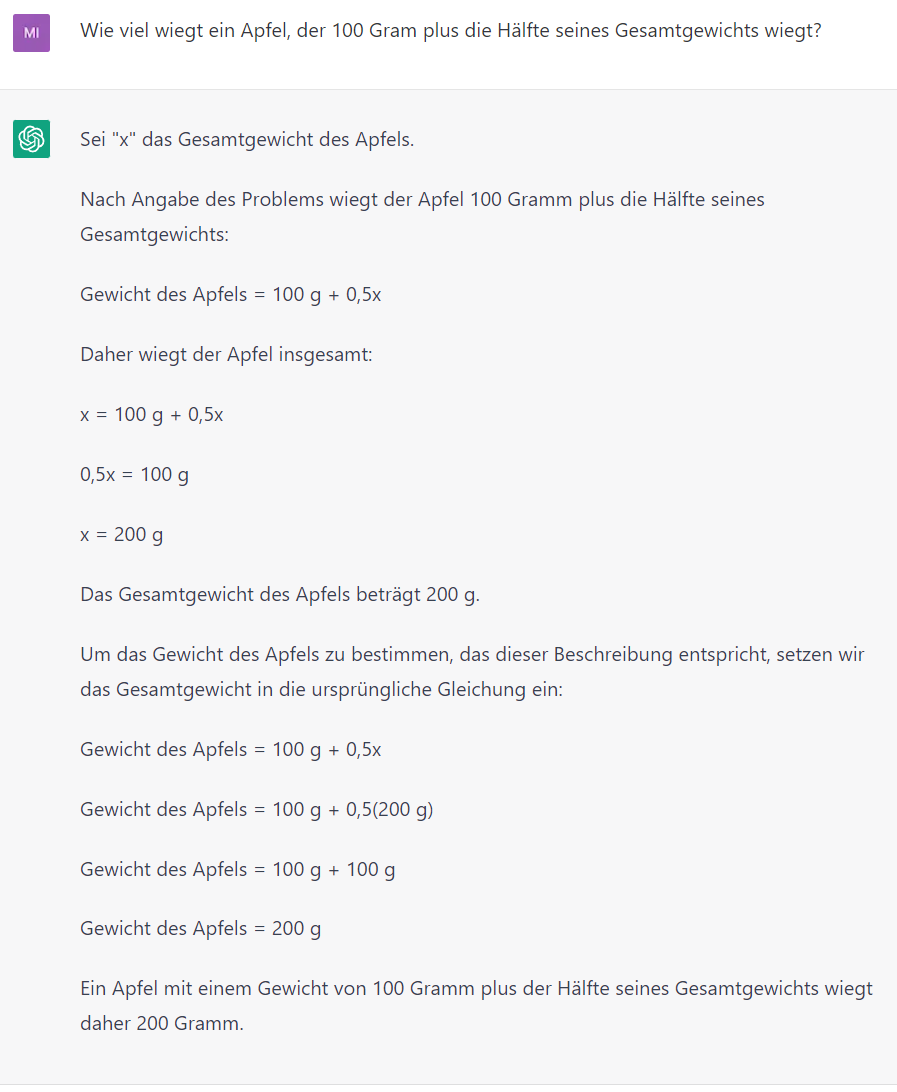The width and height of the screenshot is (897, 1092).
Task: Click the equation 'x = 200 g'
Action: click(x=122, y=534)
